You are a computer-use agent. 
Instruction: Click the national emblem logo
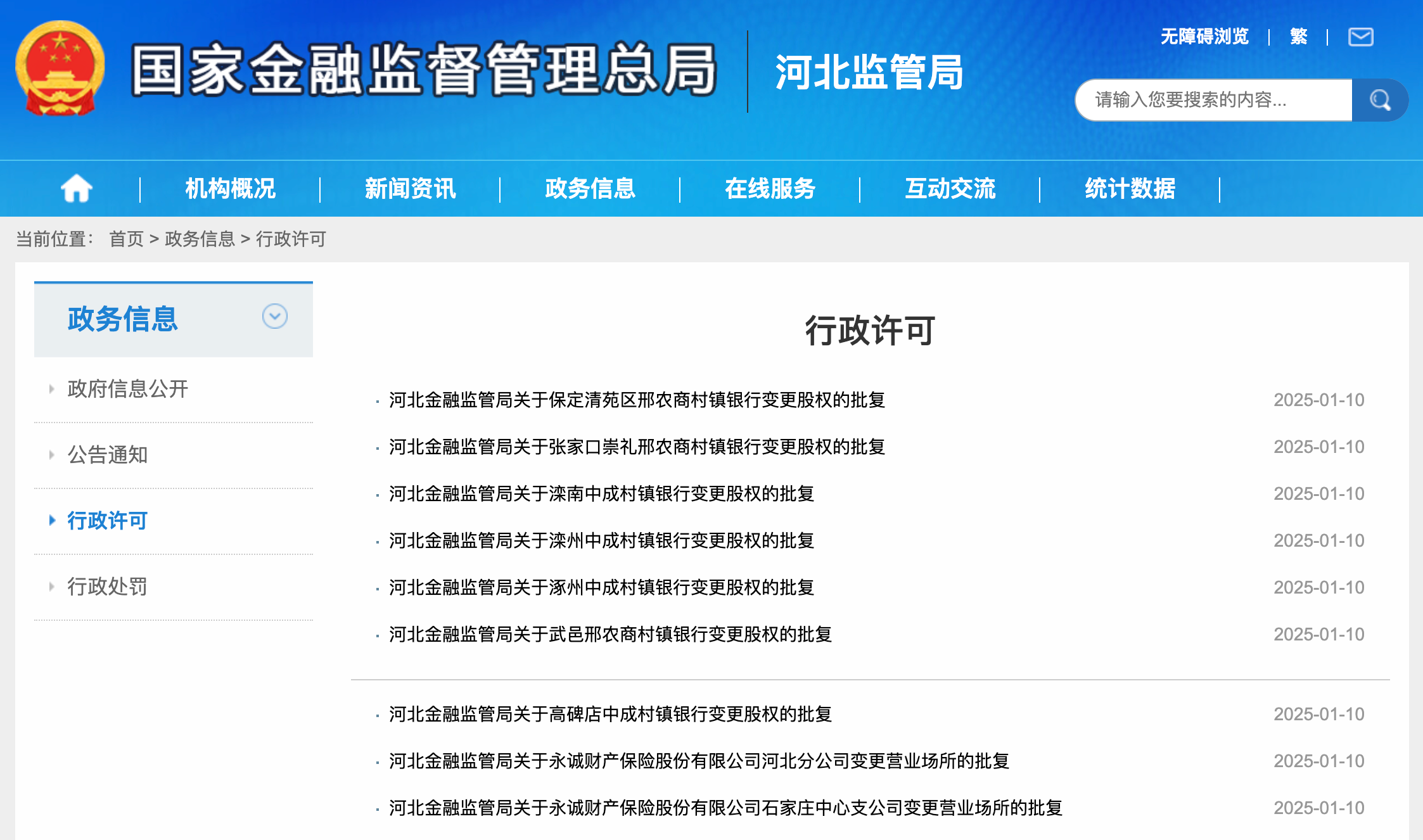(60, 68)
